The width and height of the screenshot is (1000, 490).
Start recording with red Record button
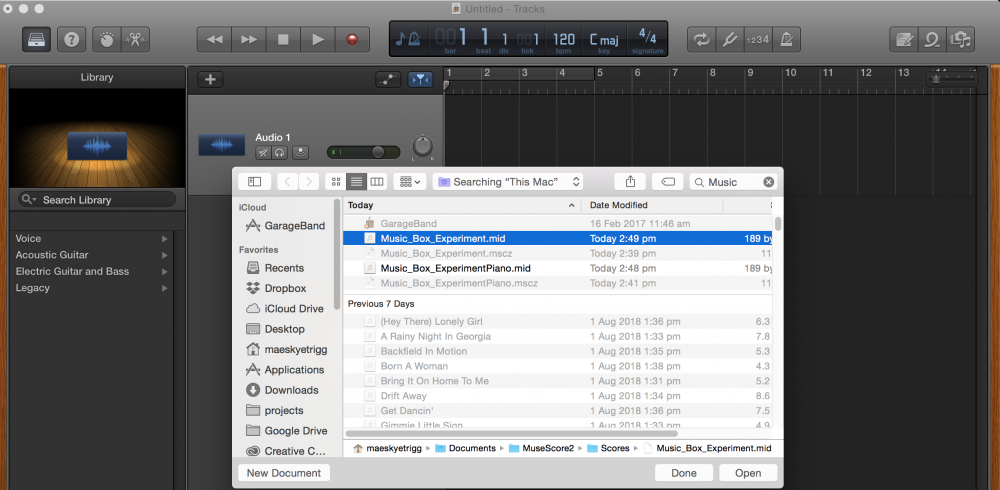(352, 40)
